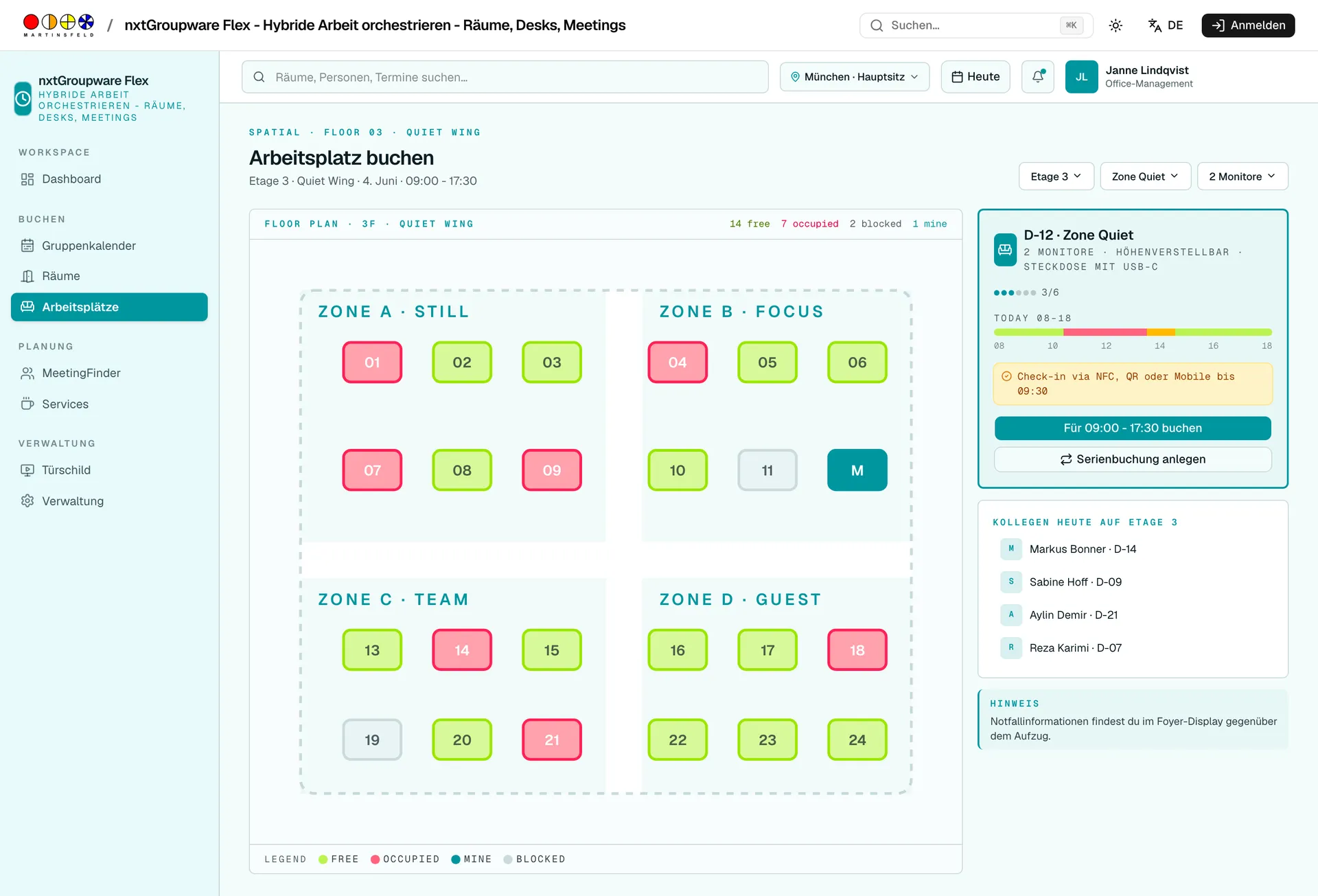Click the JL user avatar
The height and width of the screenshot is (896, 1318).
pos(1081,77)
